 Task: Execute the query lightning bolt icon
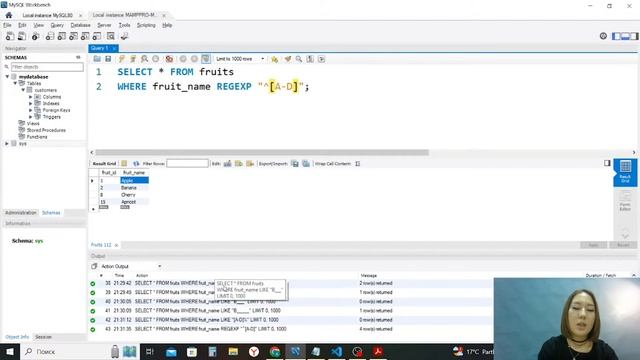tap(122, 59)
